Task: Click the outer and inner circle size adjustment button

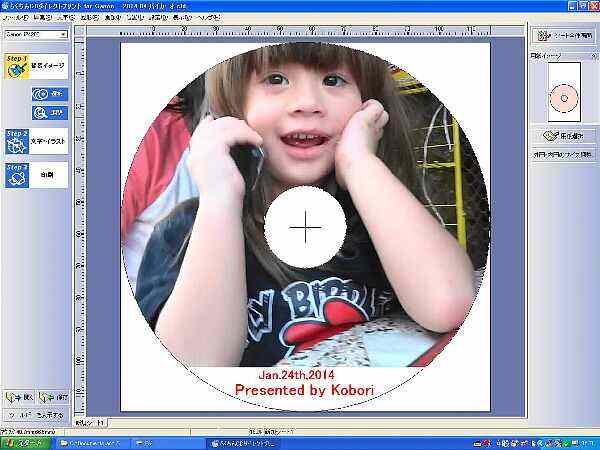Action: [x=564, y=155]
